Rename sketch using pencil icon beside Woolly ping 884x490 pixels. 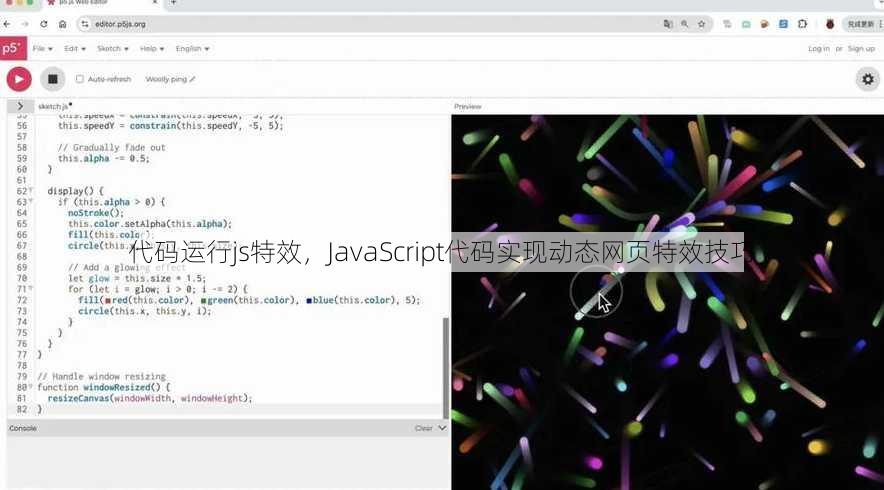(193, 80)
